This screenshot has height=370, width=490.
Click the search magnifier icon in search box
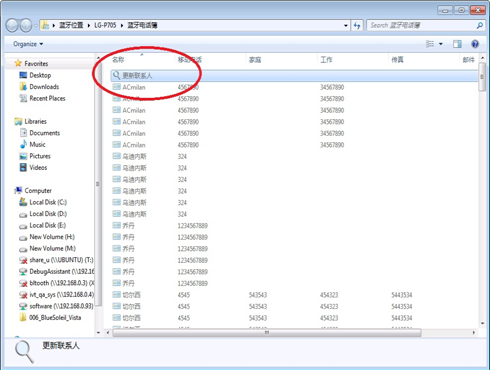[x=480, y=25]
